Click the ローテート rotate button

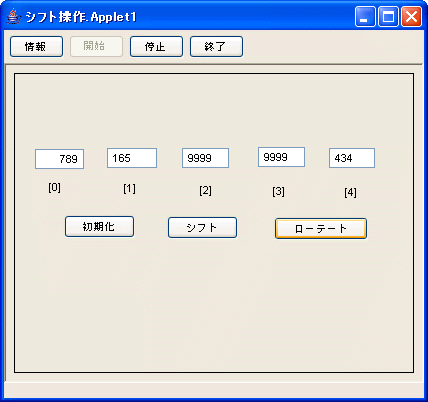pos(321,229)
